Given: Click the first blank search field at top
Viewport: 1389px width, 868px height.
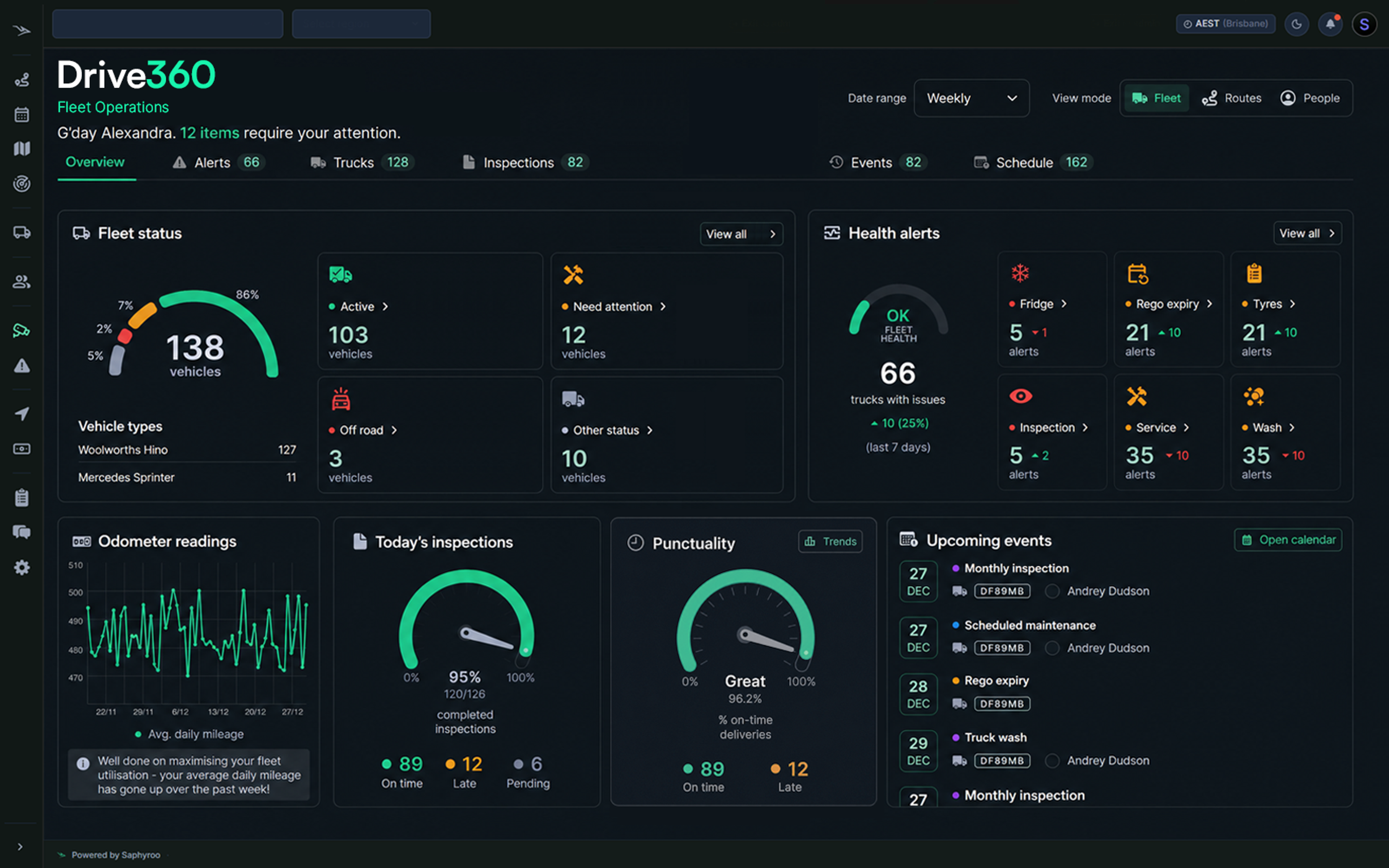Looking at the screenshot, I should pyautogui.click(x=167, y=24).
